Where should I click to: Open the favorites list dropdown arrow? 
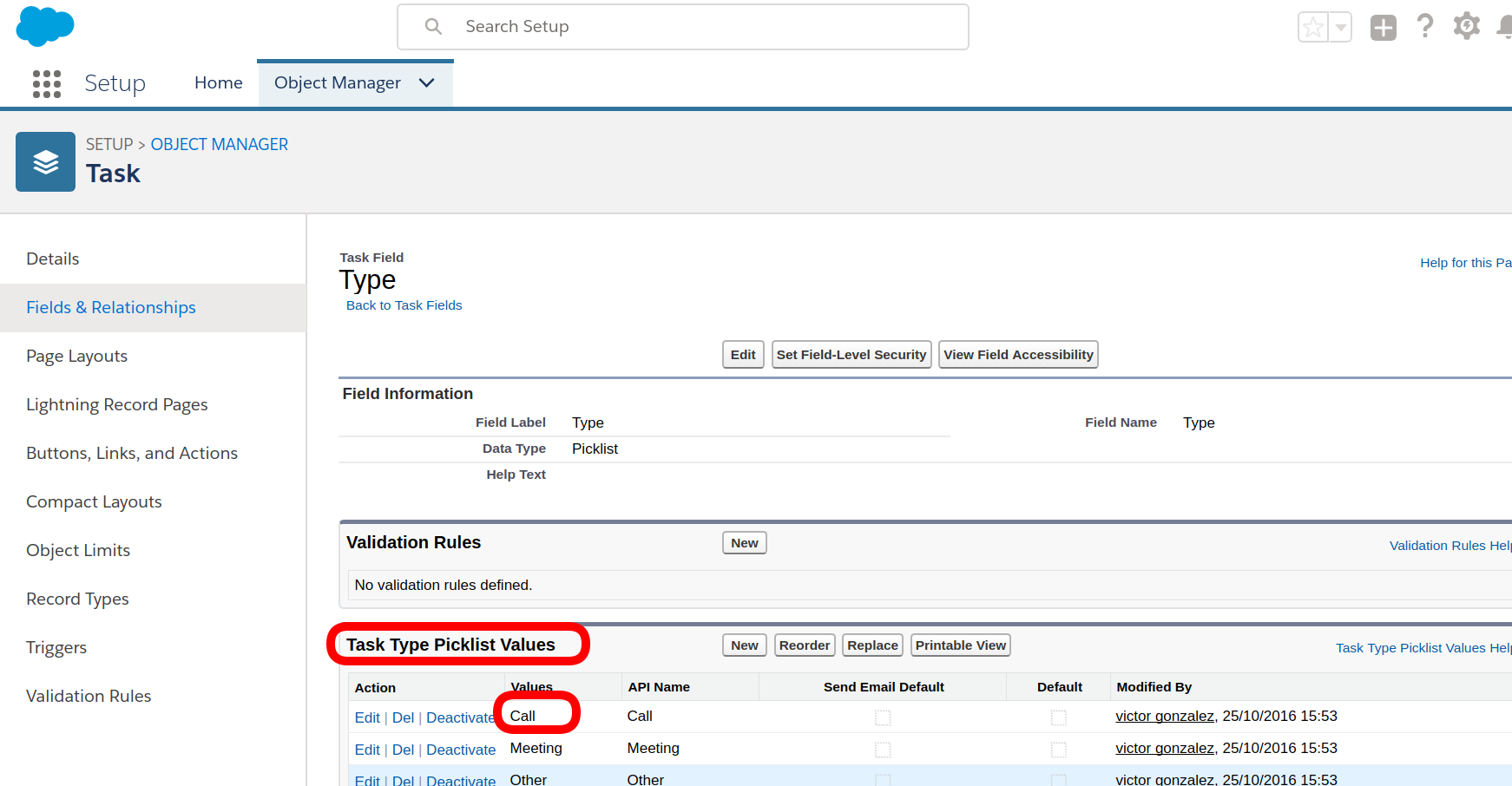coord(1341,28)
